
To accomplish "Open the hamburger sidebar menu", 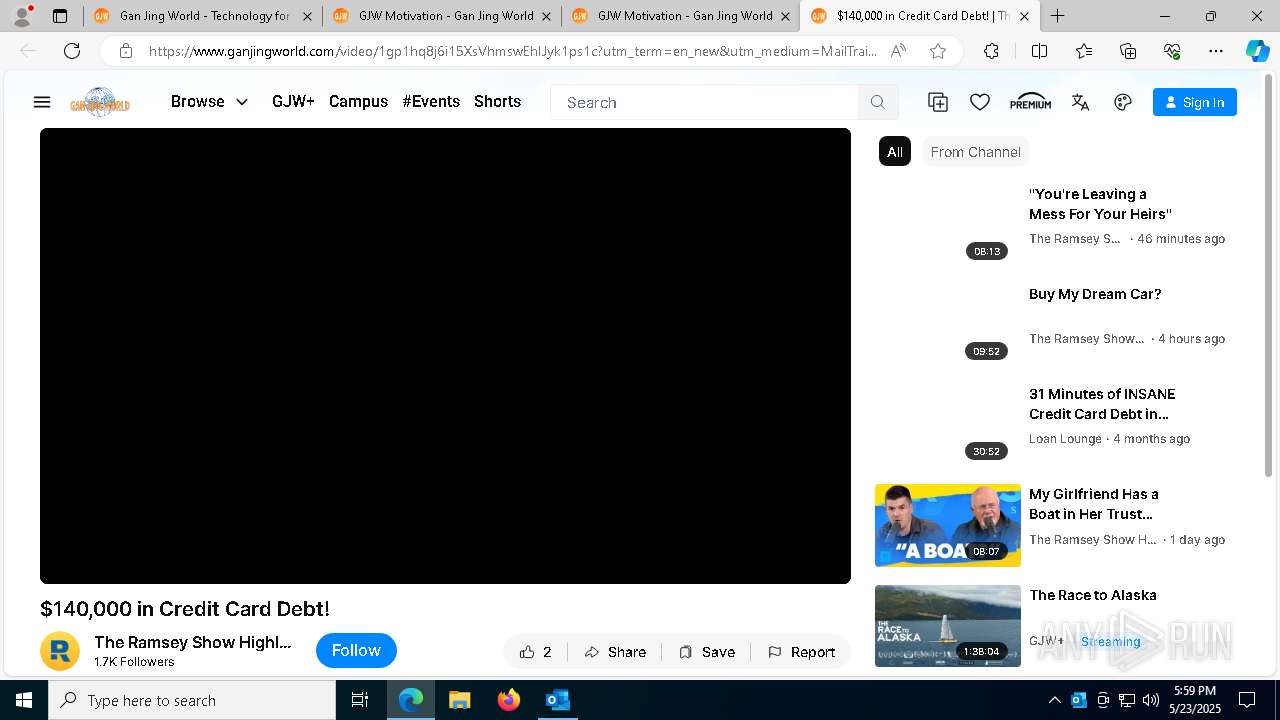I will (42, 102).
